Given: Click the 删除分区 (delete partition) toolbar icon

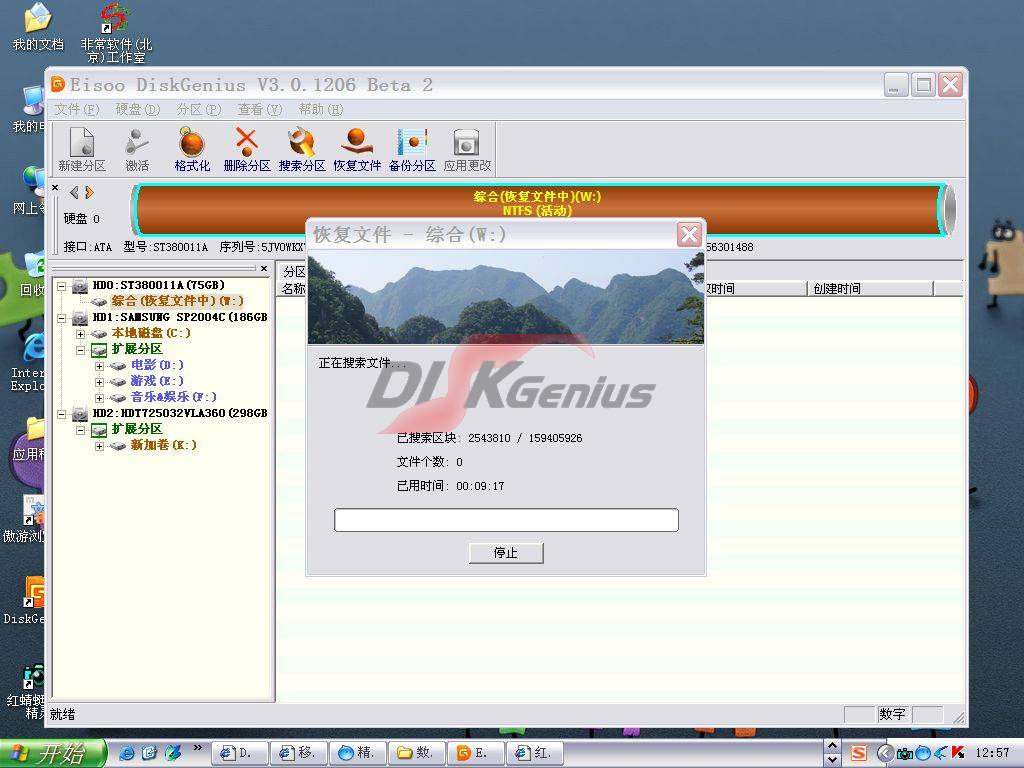Looking at the screenshot, I should click(x=247, y=150).
